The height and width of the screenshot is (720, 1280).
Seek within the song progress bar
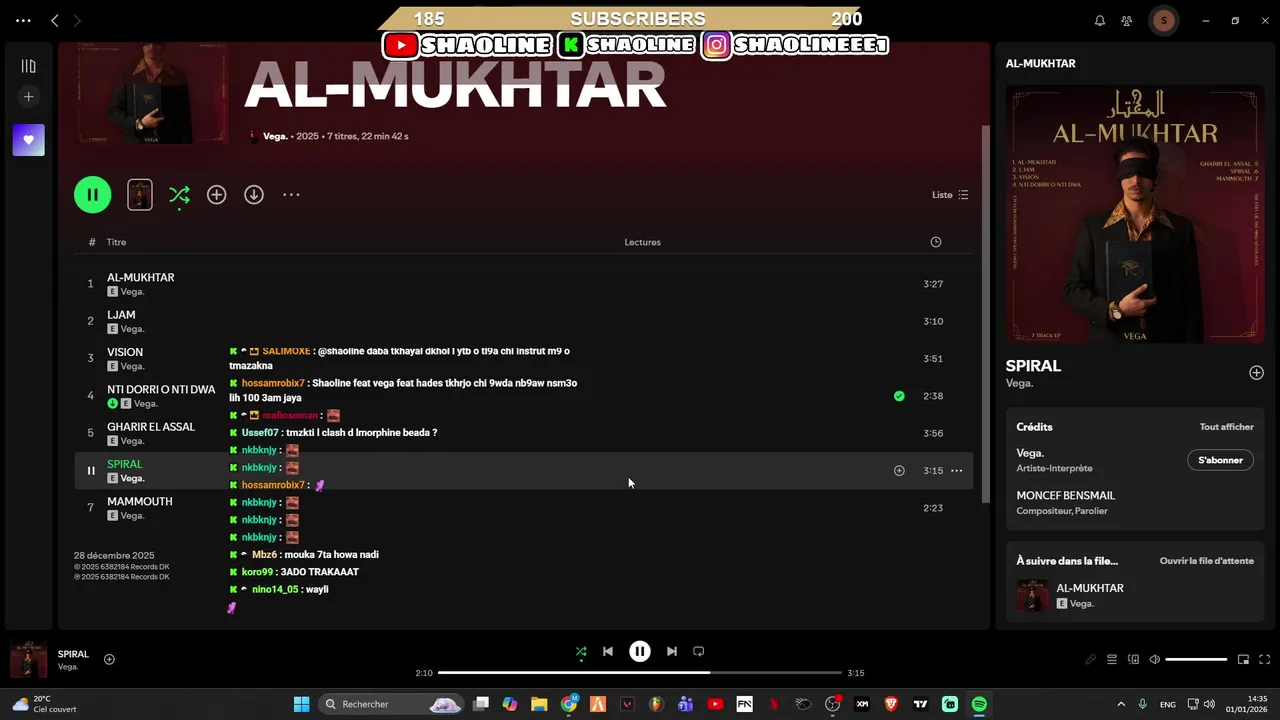tap(640, 673)
